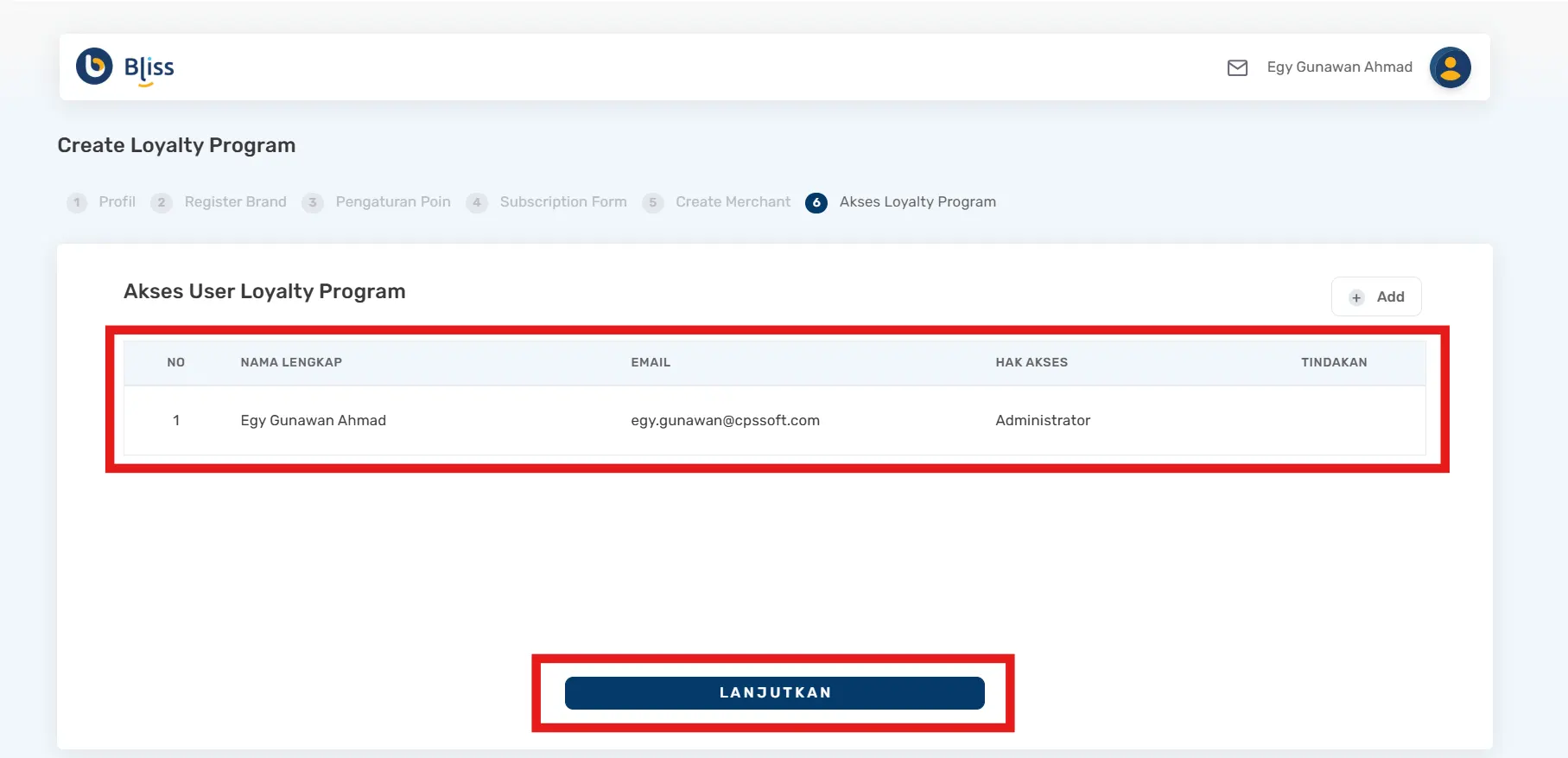1568x758 pixels.
Task: Click the NO column header
Action: point(176,362)
